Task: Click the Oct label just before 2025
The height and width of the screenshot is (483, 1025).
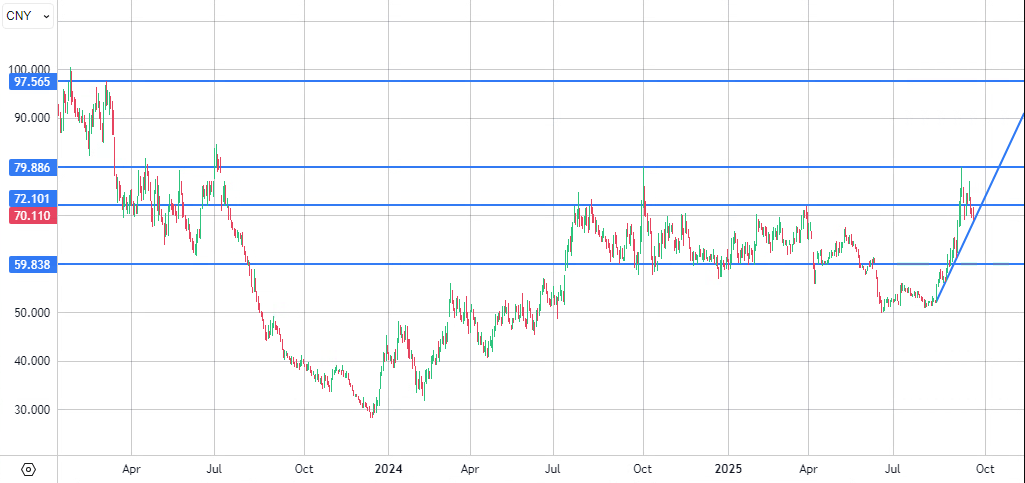Action: [643, 467]
